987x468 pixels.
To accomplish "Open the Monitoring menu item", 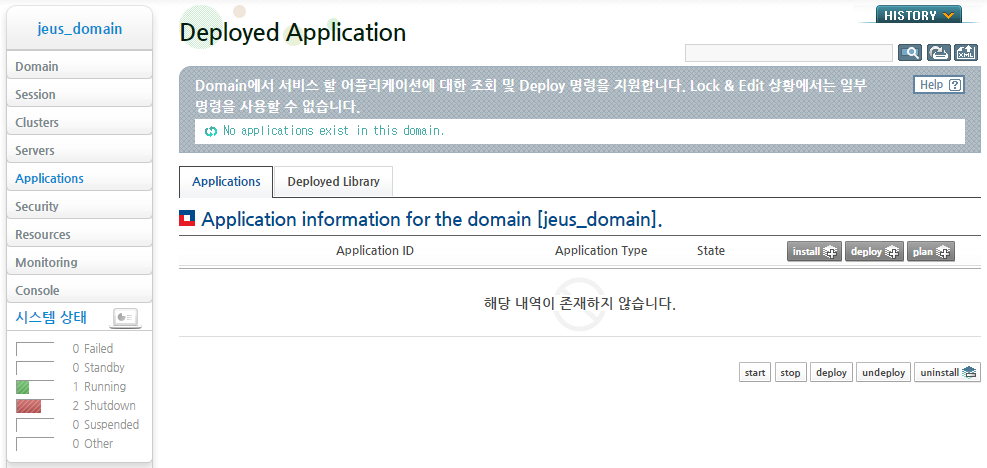I will click(79, 262).
